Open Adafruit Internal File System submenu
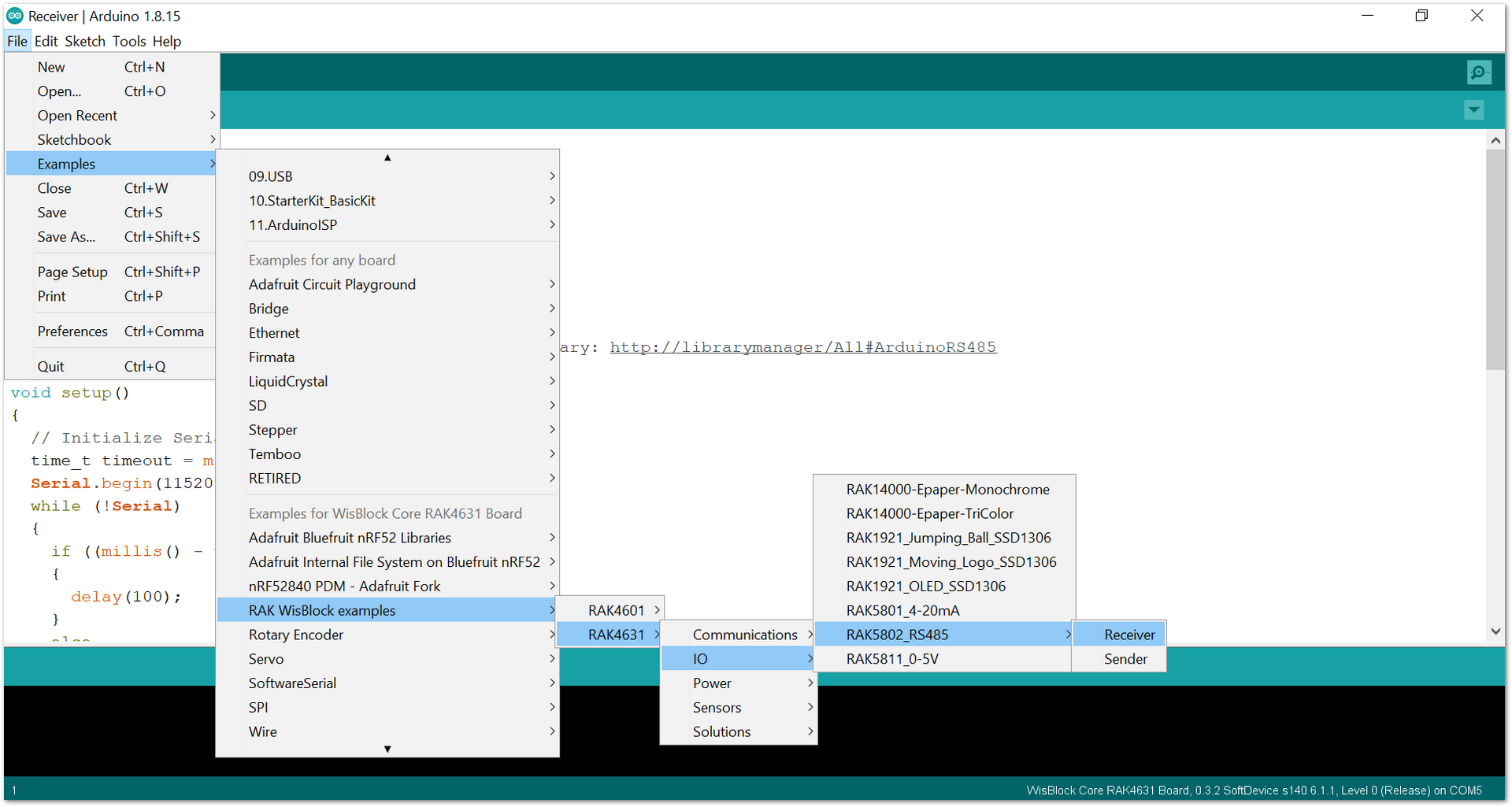 click(387, 562)
